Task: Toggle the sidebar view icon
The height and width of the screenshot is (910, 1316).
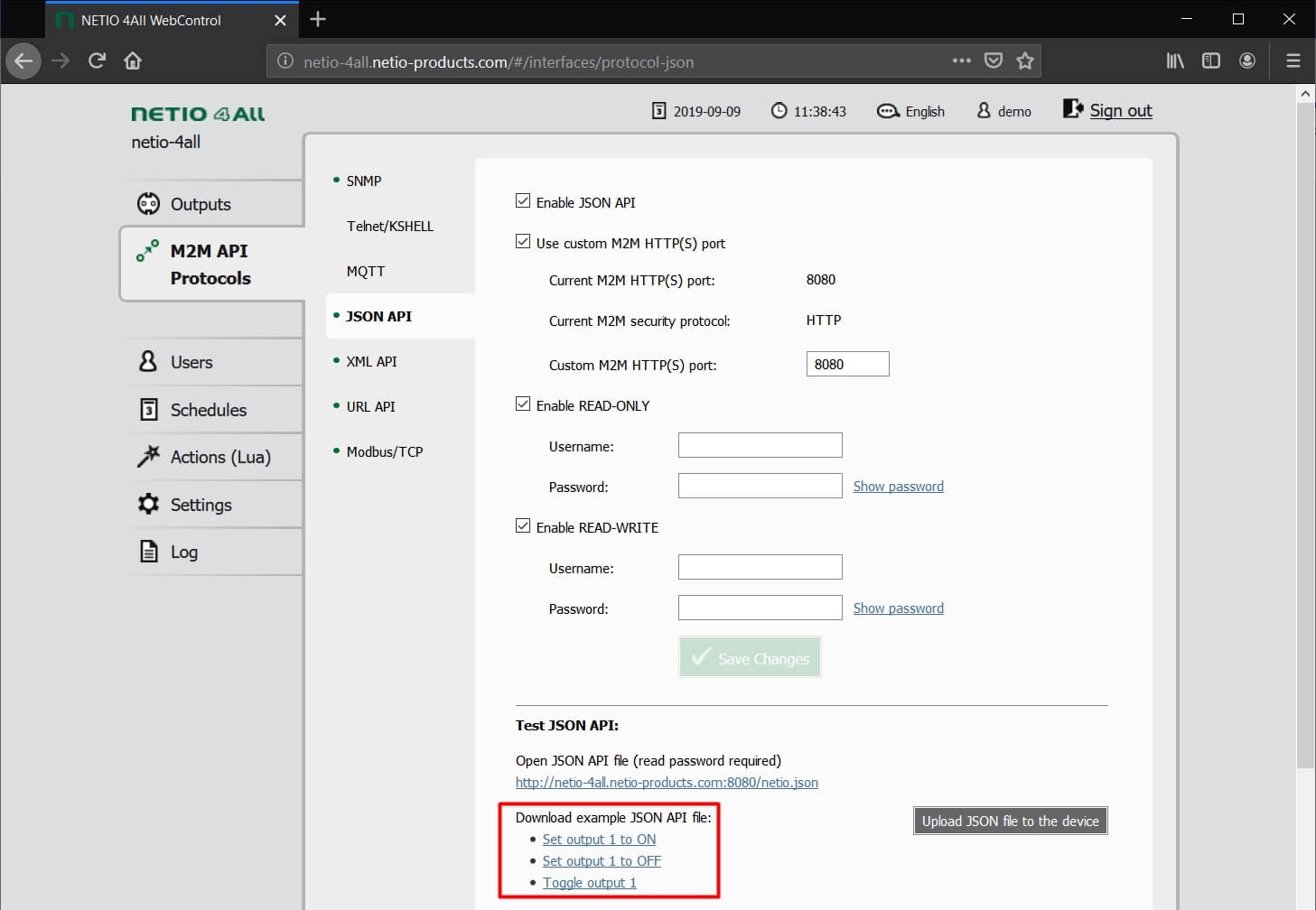Action: coord(1211,60)
